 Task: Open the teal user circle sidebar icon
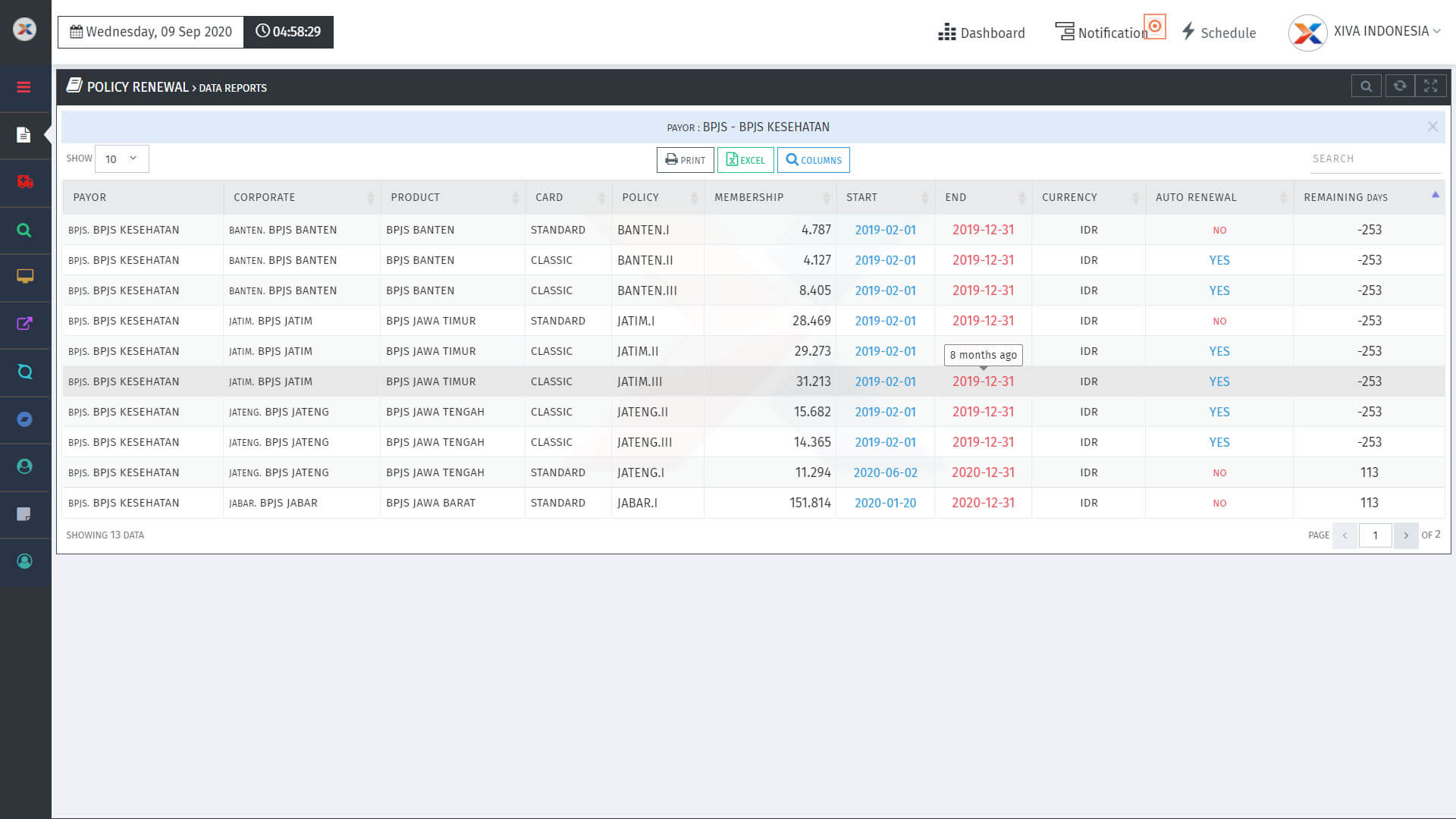(x=25, y=466)
